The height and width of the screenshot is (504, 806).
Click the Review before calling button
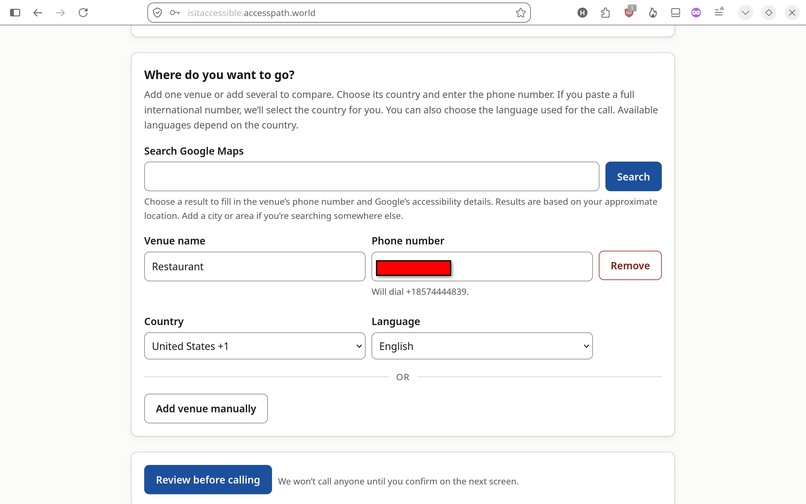[x=208, y=480]
